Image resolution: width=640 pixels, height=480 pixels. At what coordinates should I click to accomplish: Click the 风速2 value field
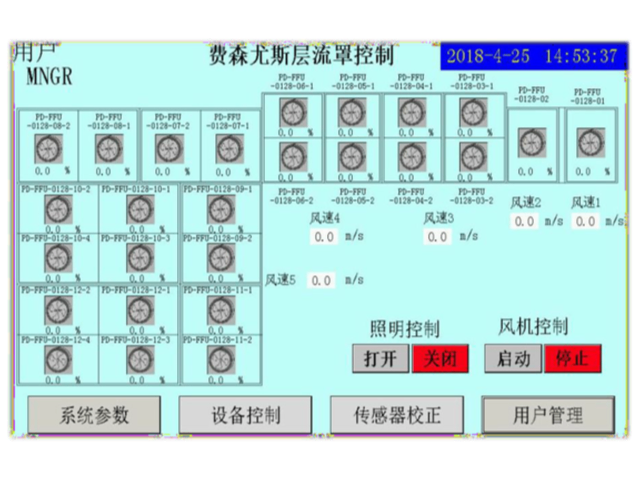524,222
